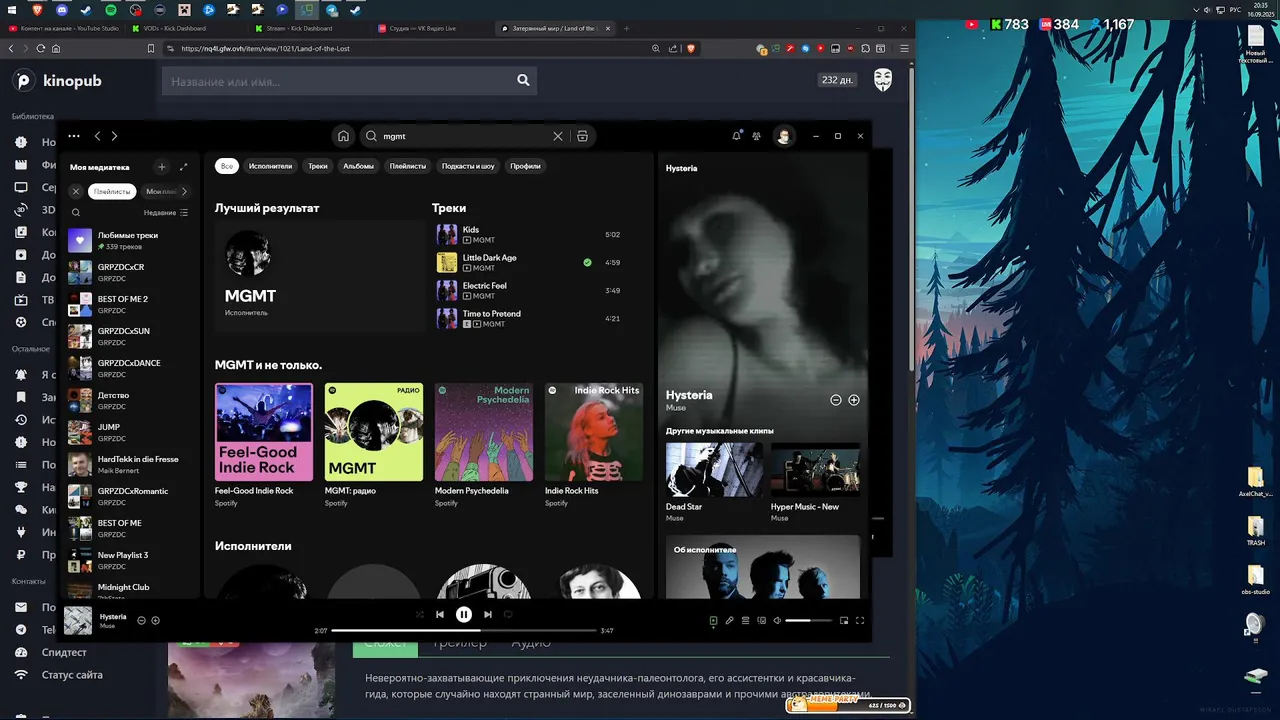This screenshot has width=1280, height=720.
Task: Open the Детство playlist
Action: point(128,400)
